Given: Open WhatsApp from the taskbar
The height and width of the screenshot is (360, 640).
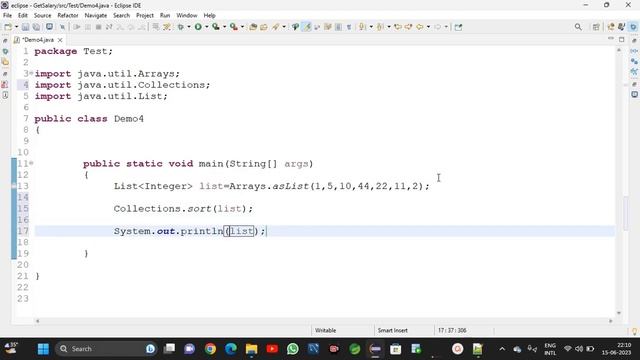Looking at the screenshot, I should tap(293, 349).
